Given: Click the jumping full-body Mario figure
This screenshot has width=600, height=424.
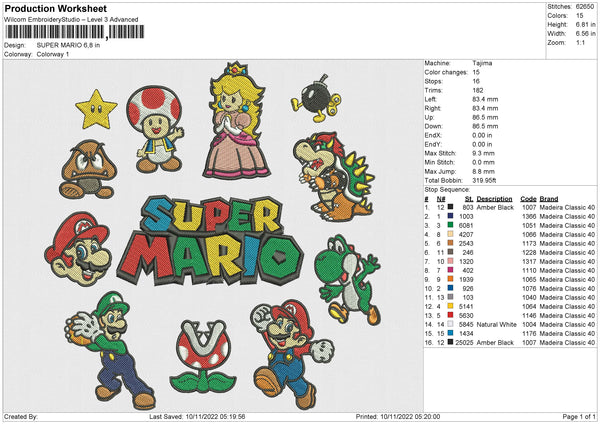Looking at the screenshot, I should [292, 355].
